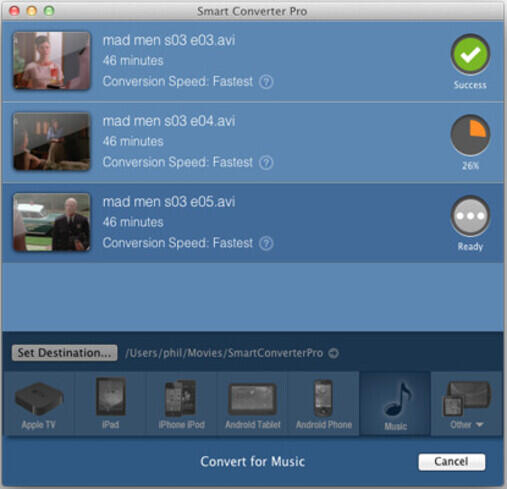Open the Other devices dropdown
Image resolution: width=507 pixels, height=489 pixels.
467,404
